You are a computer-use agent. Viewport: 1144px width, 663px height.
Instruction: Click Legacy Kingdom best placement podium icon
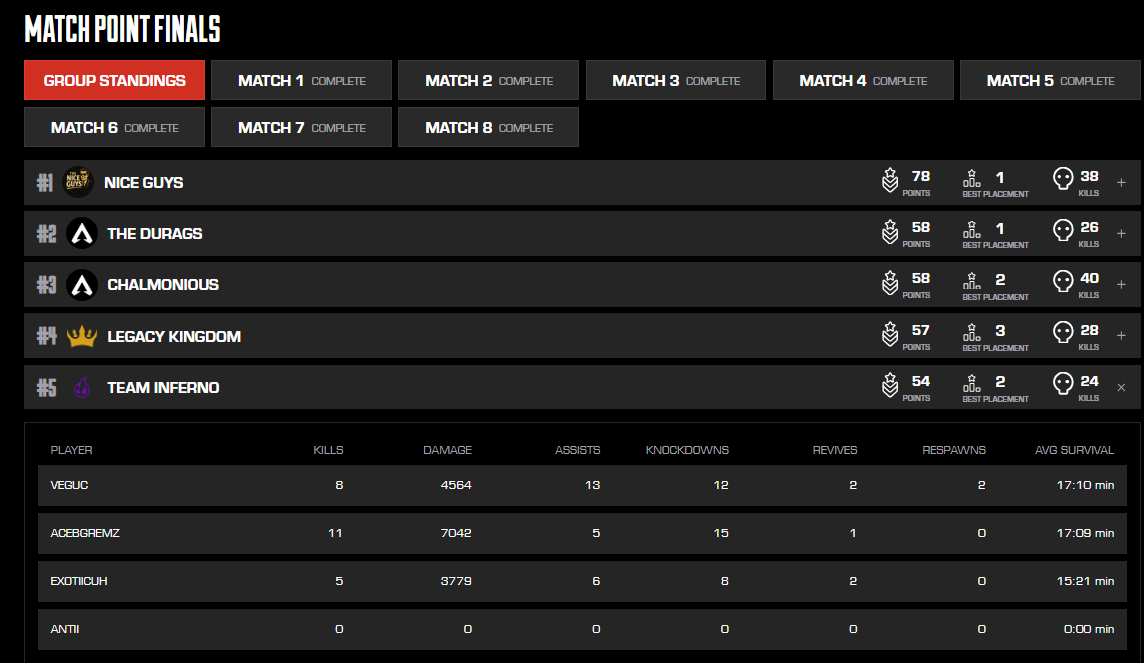tap(972, 332)
